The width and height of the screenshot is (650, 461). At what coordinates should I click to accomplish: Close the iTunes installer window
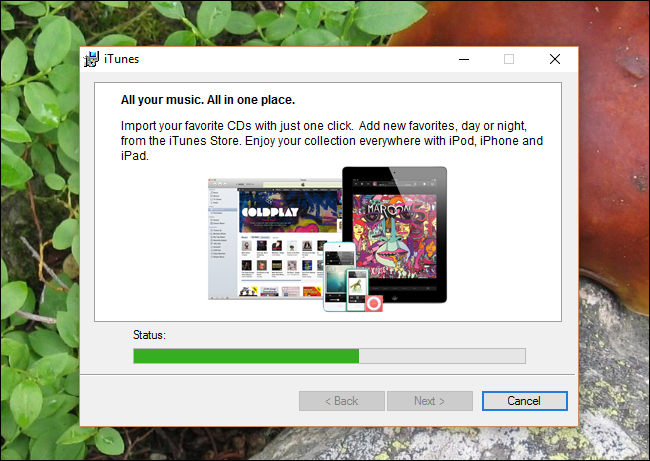pyautogui.click(x=555, y=59)
